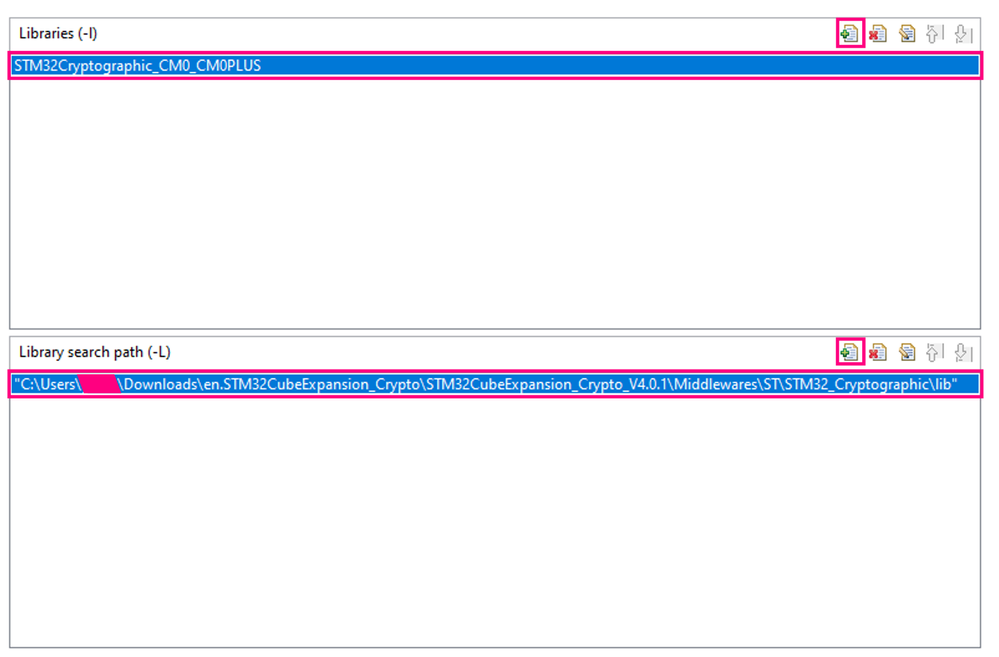Remove STM32Cryptographic_CM0_CM0PLUS using delete toolbar button

(x=878, y=33)
